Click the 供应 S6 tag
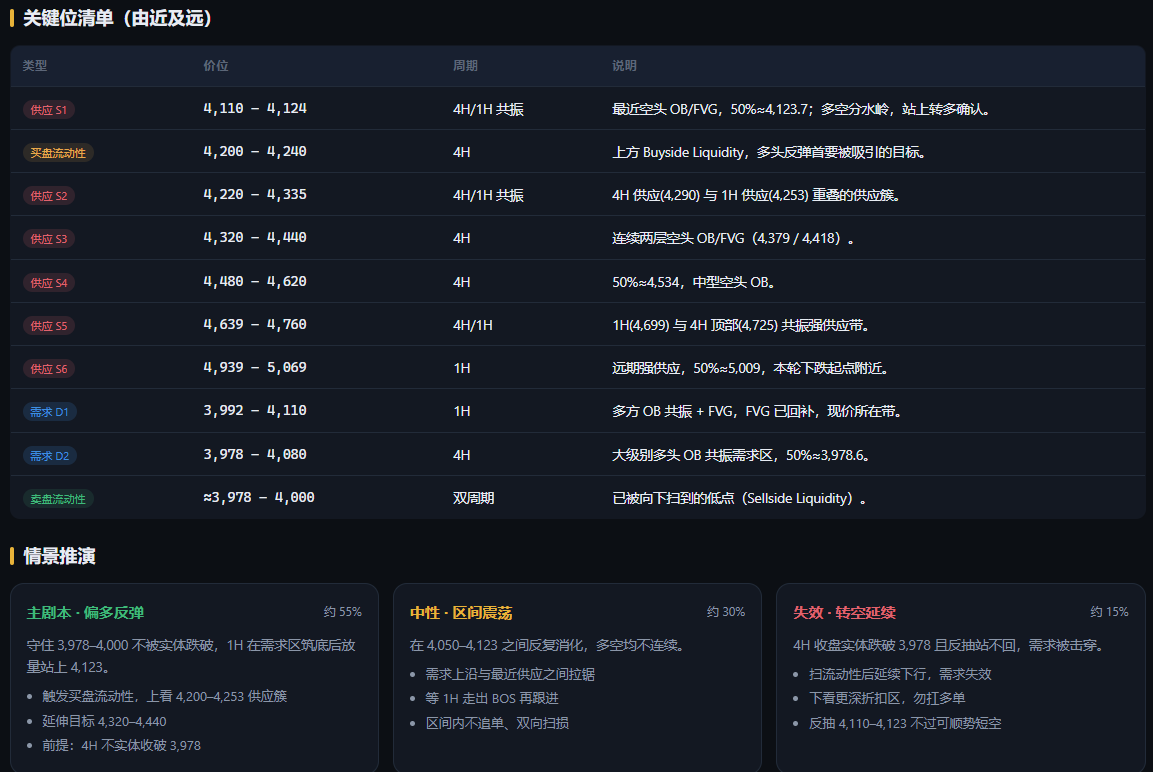The height and width of the screenshot is (772, 1153). pos(49,369)
